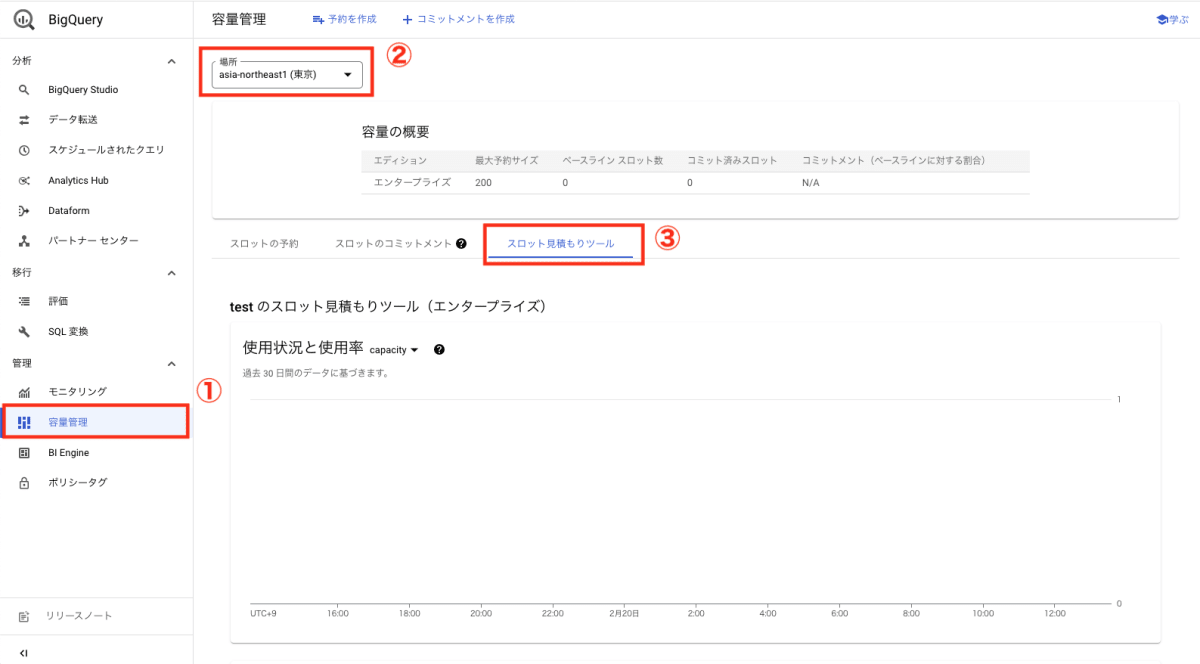Click the 過去 30 日間のデータに基づきます note
The image size is (1200, 664).
[315, 373]
